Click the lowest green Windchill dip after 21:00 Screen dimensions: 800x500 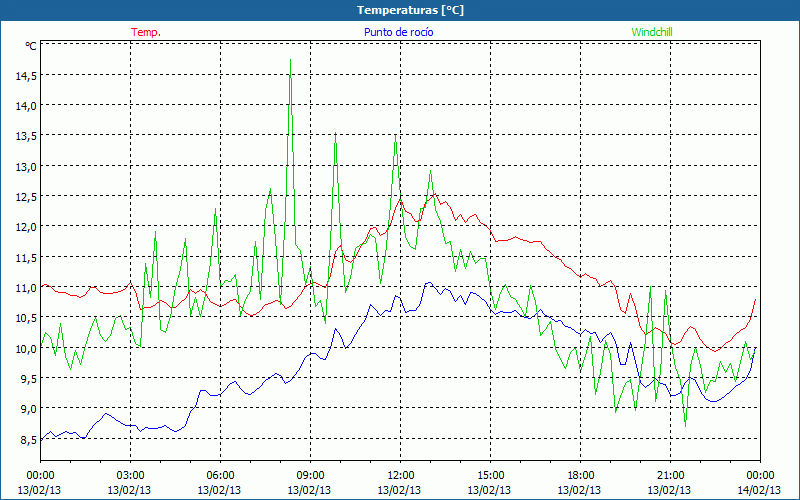pyautogui.click(x=685, y=426)
